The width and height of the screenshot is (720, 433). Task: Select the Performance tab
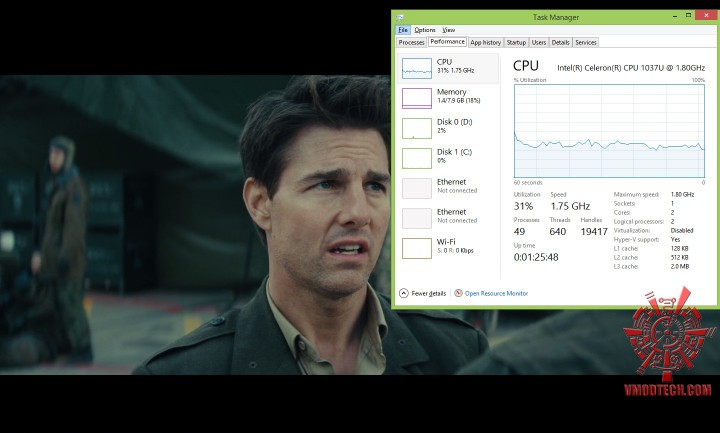[447, 42]
